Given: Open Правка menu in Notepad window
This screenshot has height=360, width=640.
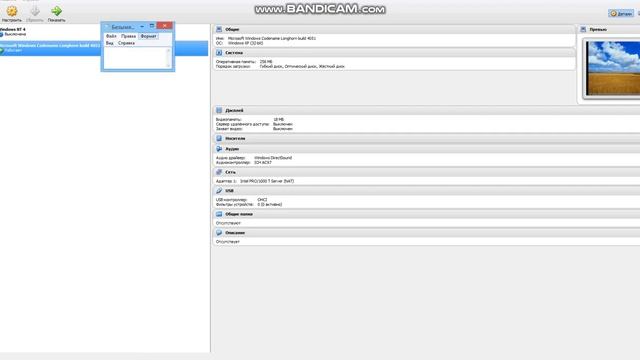Looking at the screenshot, I should [x=128, y=36].
